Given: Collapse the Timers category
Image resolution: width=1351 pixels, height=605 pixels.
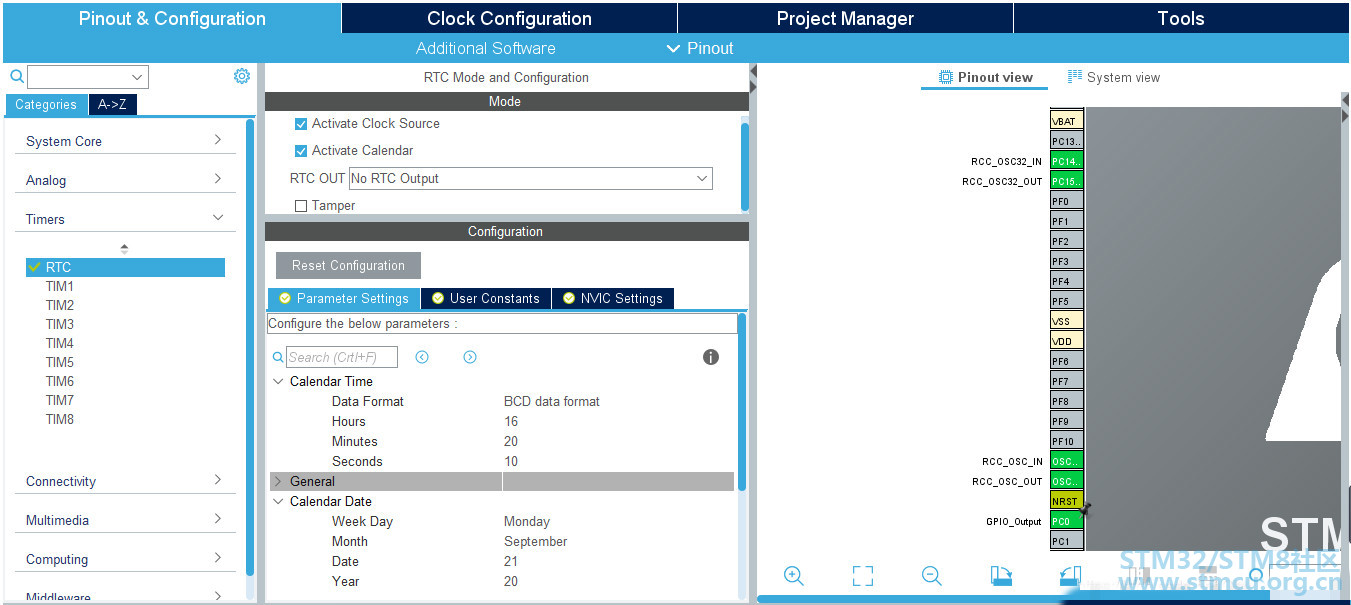Looking at the screenshot, I should point(125,219).
